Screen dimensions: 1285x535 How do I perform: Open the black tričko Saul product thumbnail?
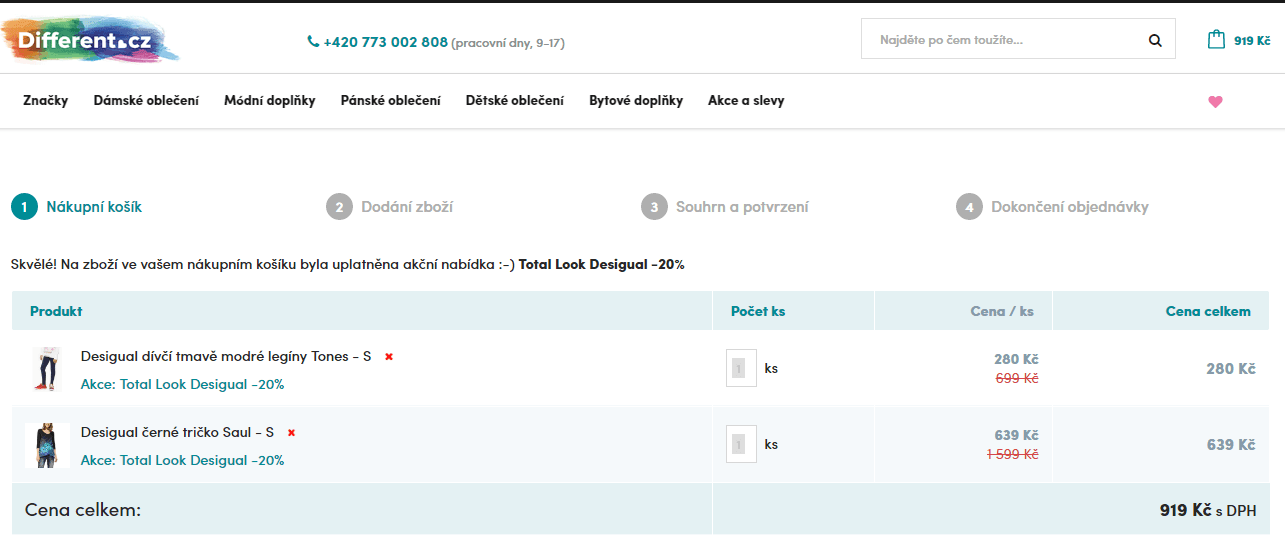[48, 445]
